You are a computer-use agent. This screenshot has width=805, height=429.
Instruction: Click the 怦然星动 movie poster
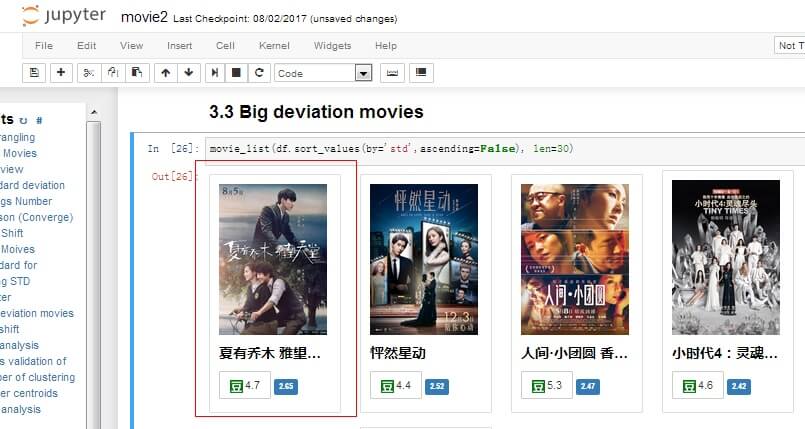click(x=424, y=259)
